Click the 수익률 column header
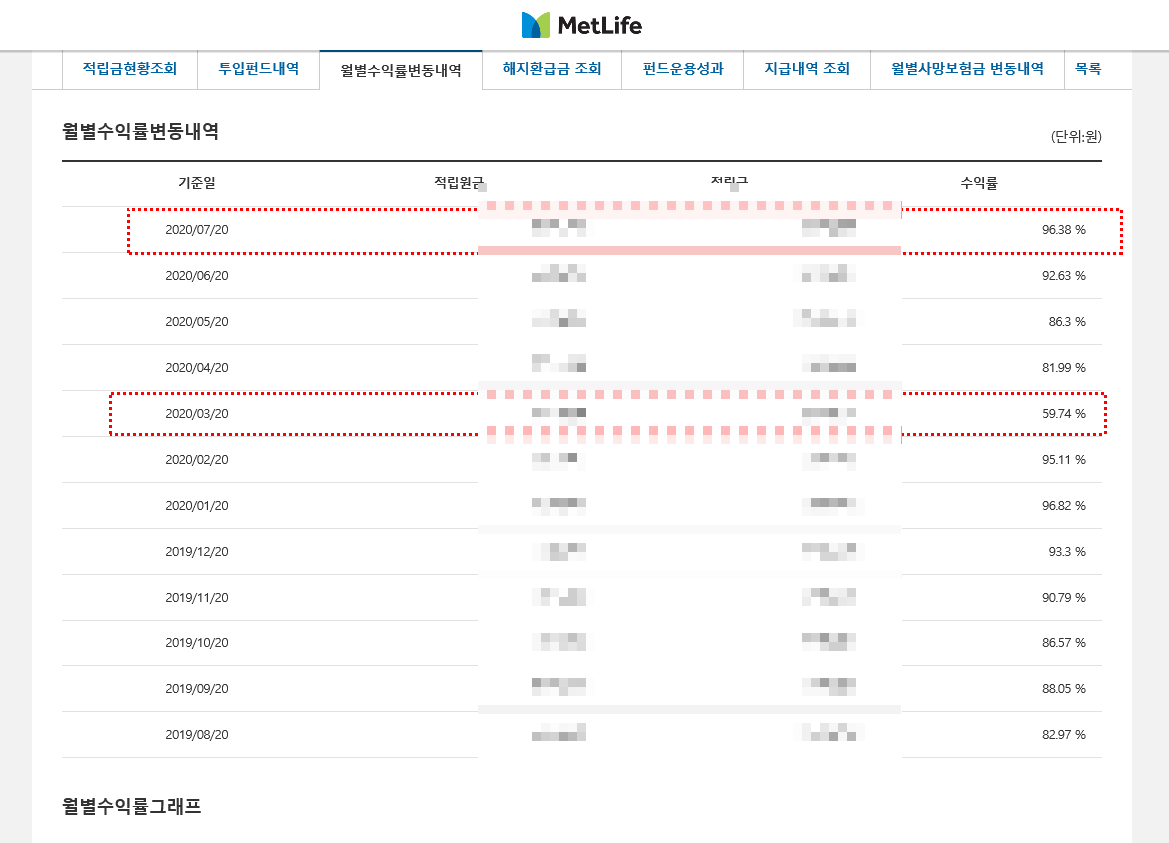This screenshot has height=843, width=1169. pyautogui.click(x=979, y=183)
